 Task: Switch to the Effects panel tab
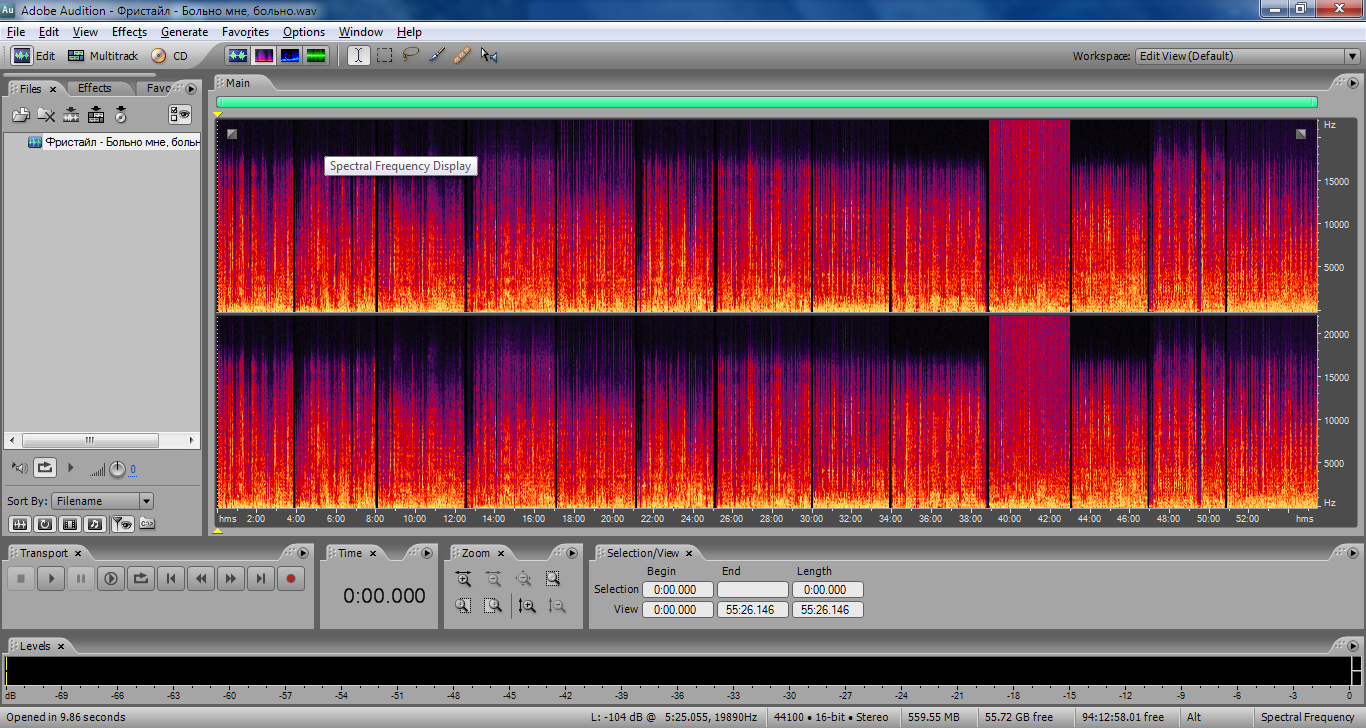coord(95,88)
